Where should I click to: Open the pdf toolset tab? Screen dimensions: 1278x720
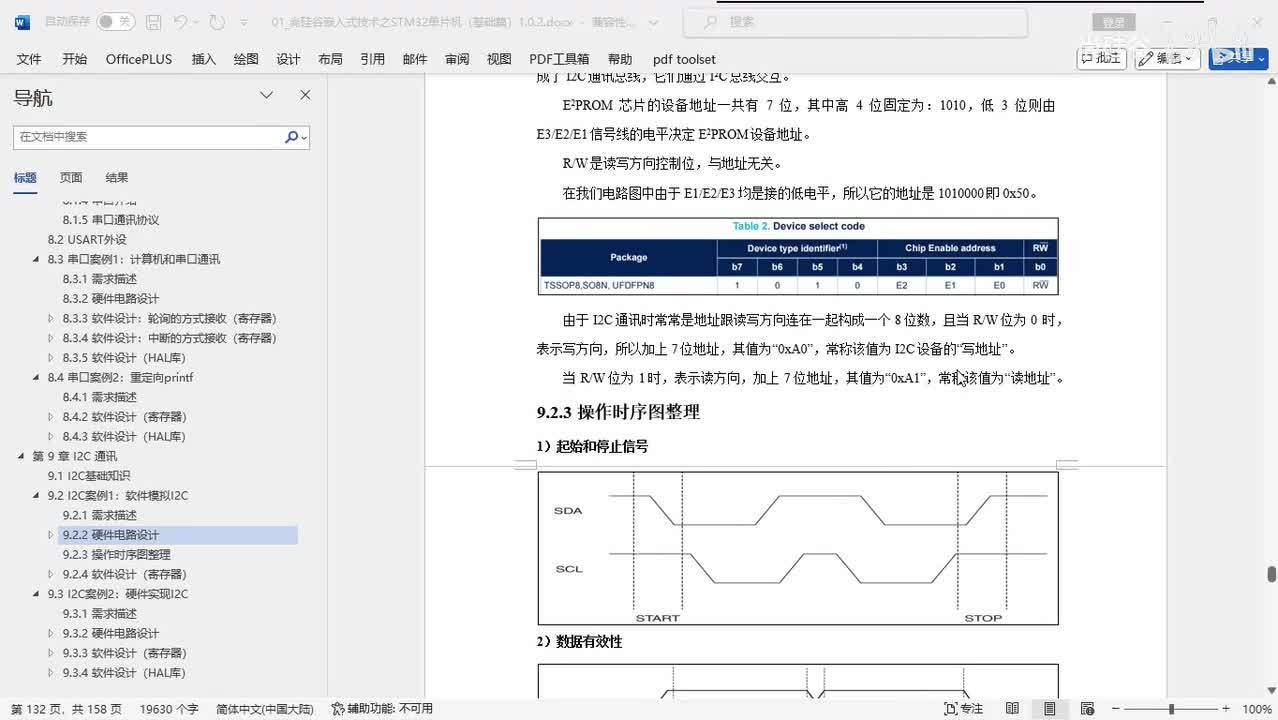(684, 59)
